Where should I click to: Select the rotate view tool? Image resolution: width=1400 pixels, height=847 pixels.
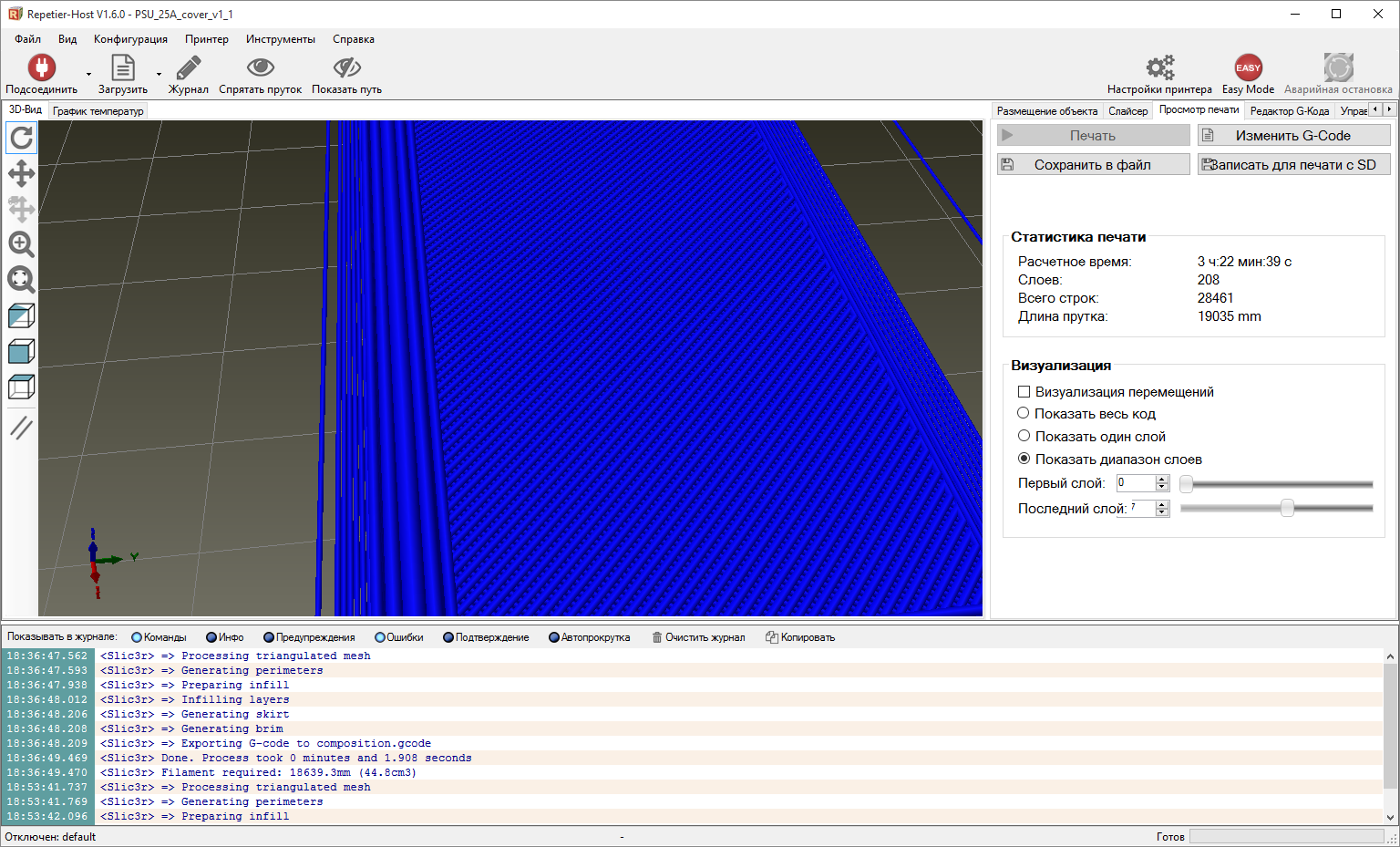tap(22, 138)
